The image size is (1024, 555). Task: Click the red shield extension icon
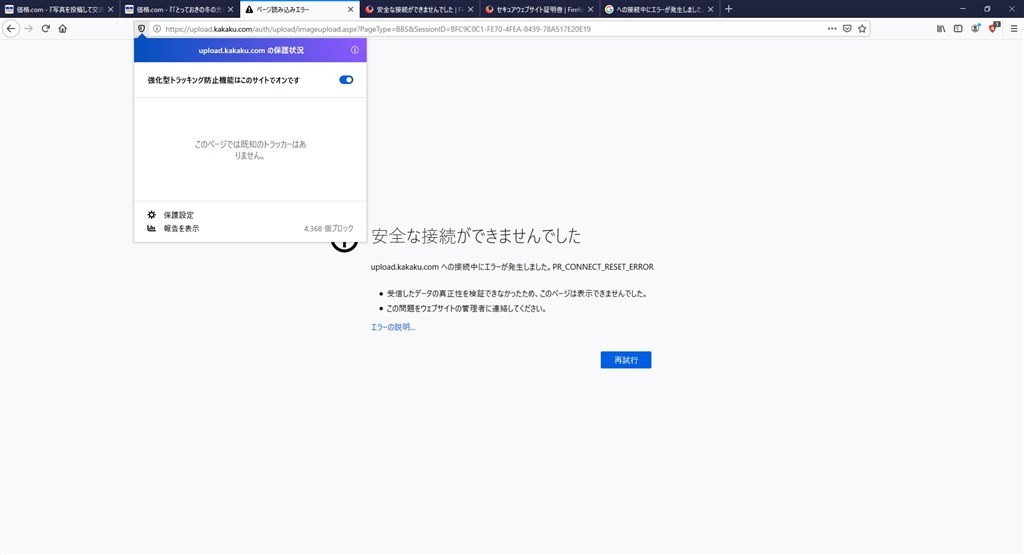(x=993, y=28)
